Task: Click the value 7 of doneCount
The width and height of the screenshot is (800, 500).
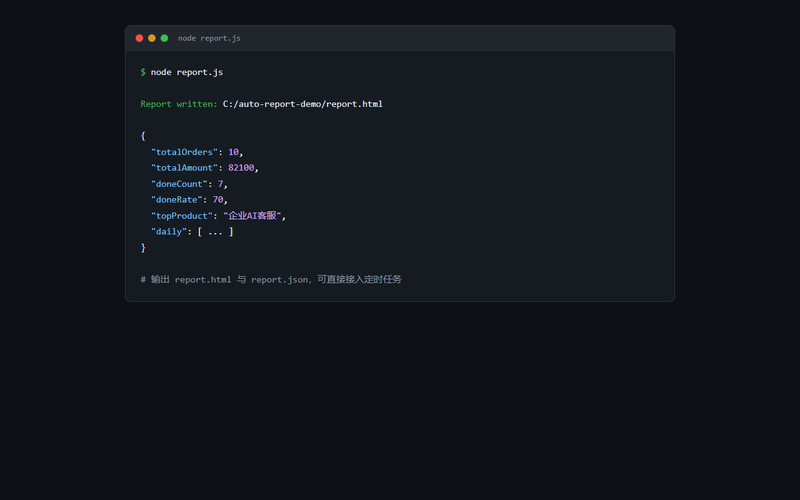Action: tap(220, 184)
